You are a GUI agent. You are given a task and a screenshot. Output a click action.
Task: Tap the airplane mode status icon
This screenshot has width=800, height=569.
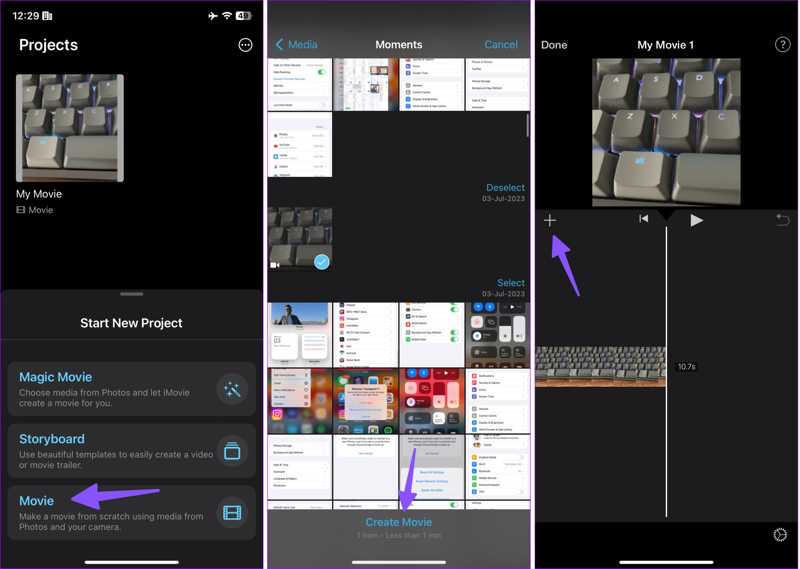(x=213, y=16)
